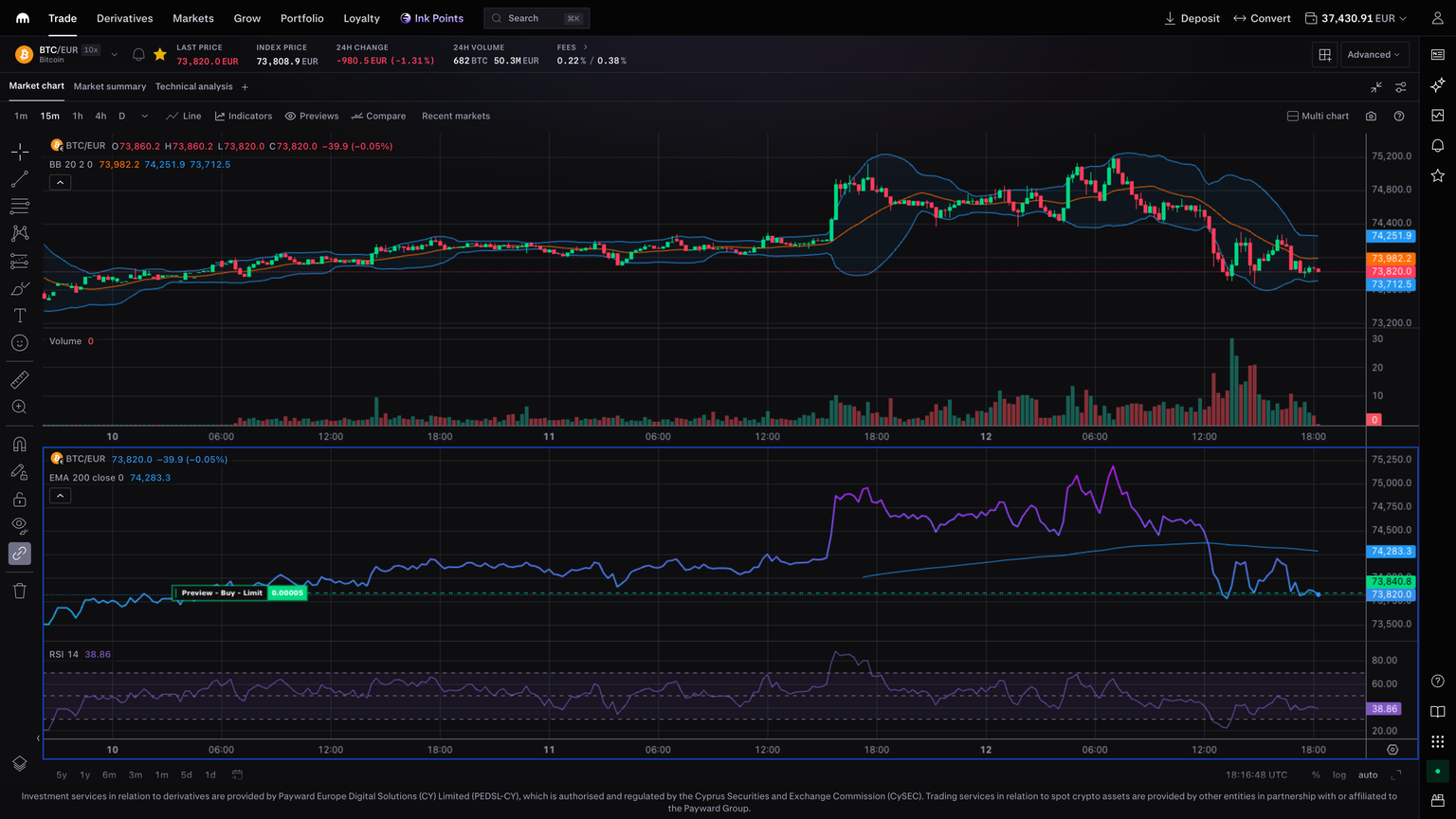The width and height of the screenshot is (1456, 819).
Task: Activate the zoom in tool
Action: 20,407
